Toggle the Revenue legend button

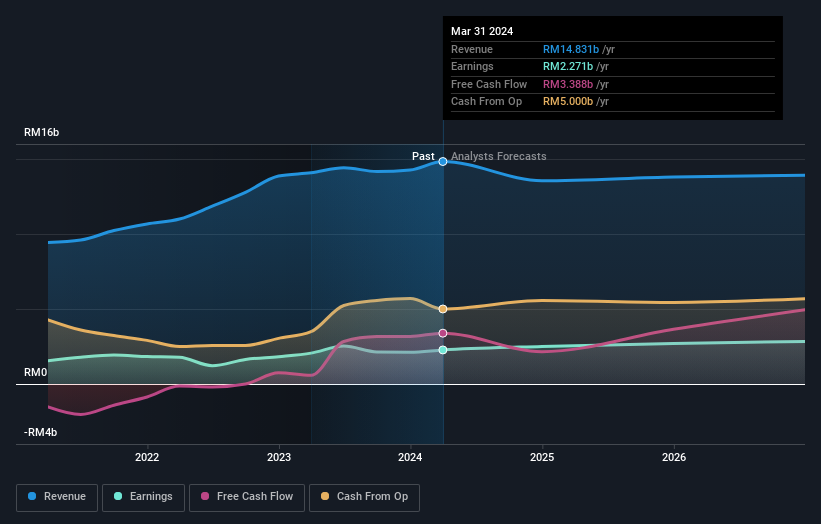(57, 497)
